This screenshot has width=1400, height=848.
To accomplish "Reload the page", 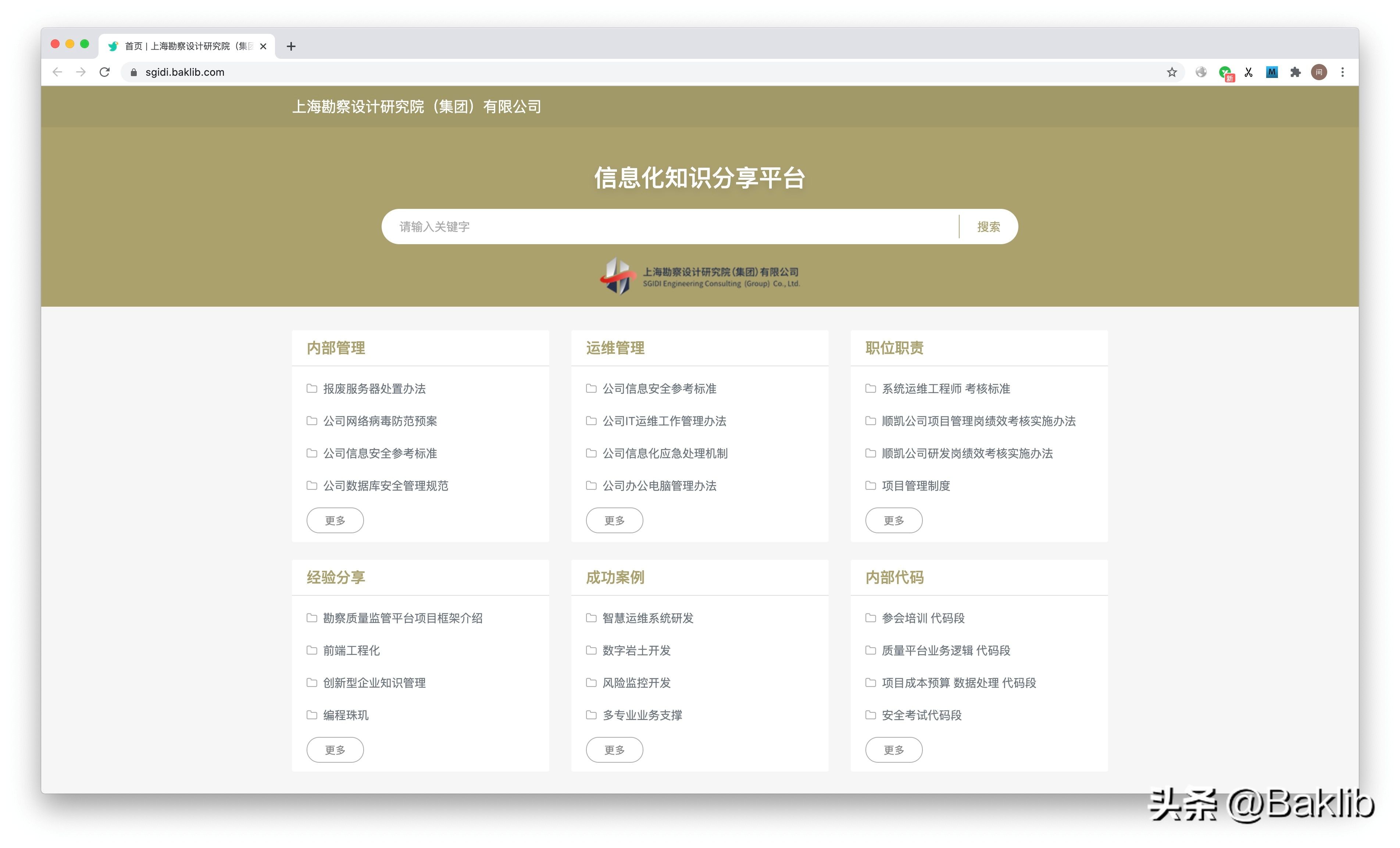I will [x=104, y=72].
